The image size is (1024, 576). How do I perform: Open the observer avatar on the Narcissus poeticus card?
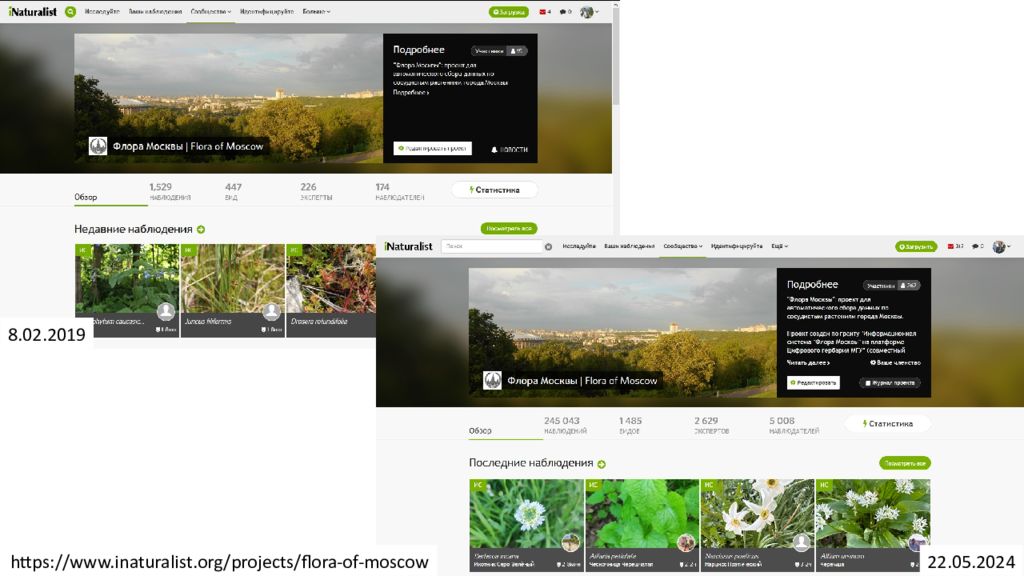[801, 542]
